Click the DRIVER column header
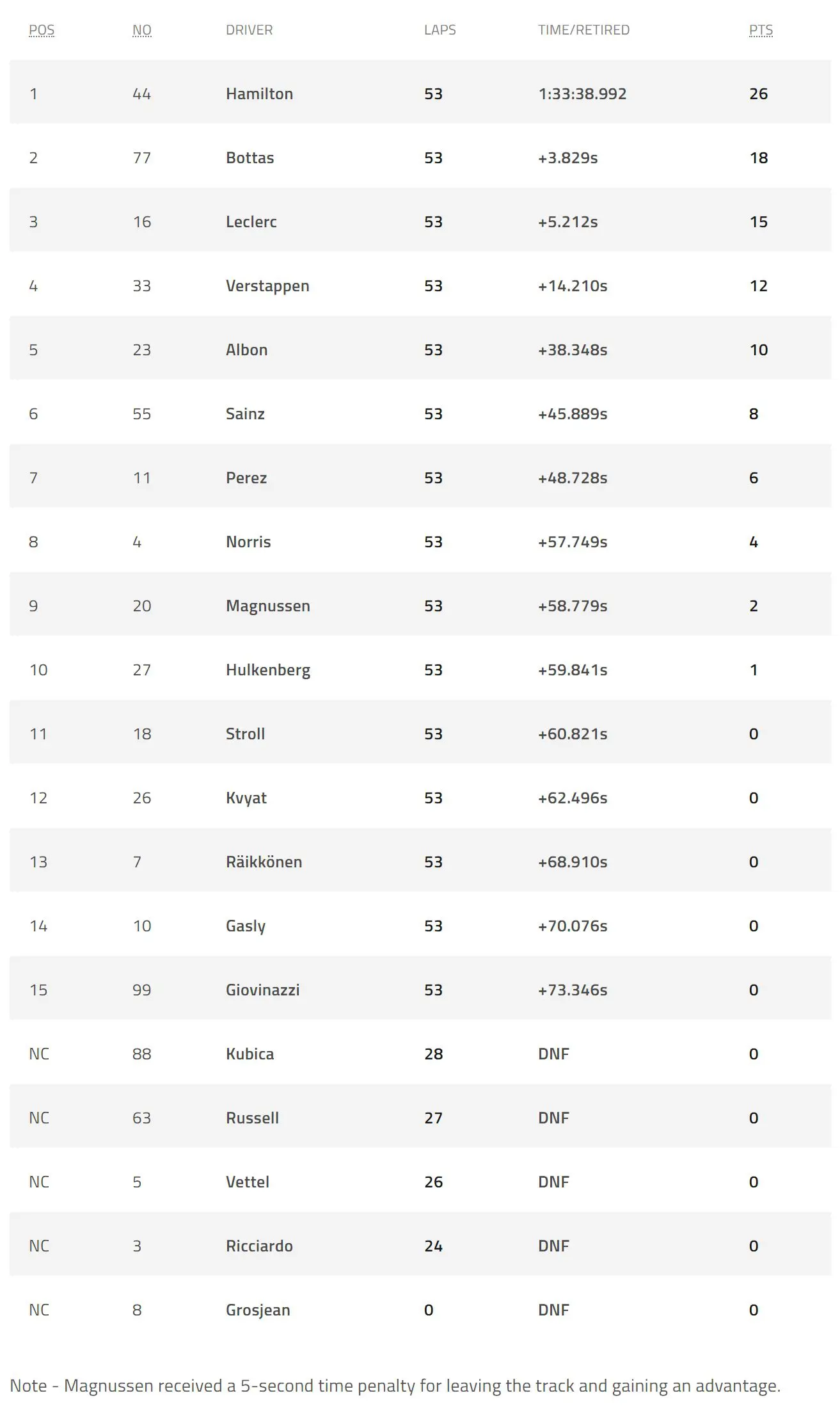The height and width of the screenshot is (1407, 840). tap(249, 30)
